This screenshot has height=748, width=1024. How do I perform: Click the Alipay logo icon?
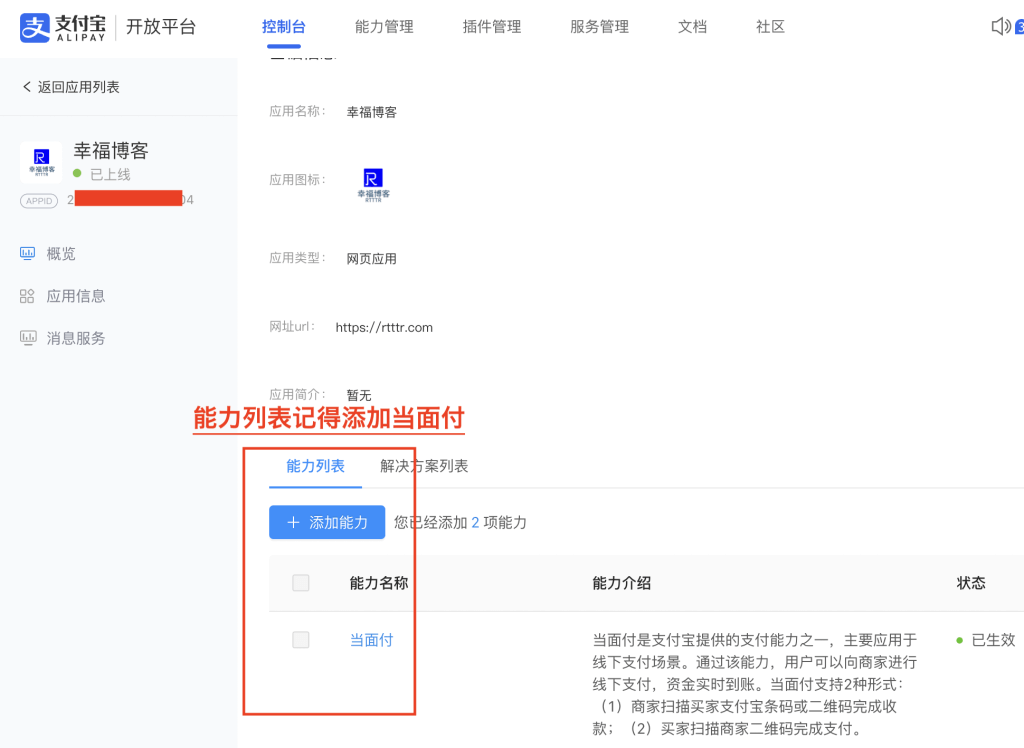click(x=36, y=27)
